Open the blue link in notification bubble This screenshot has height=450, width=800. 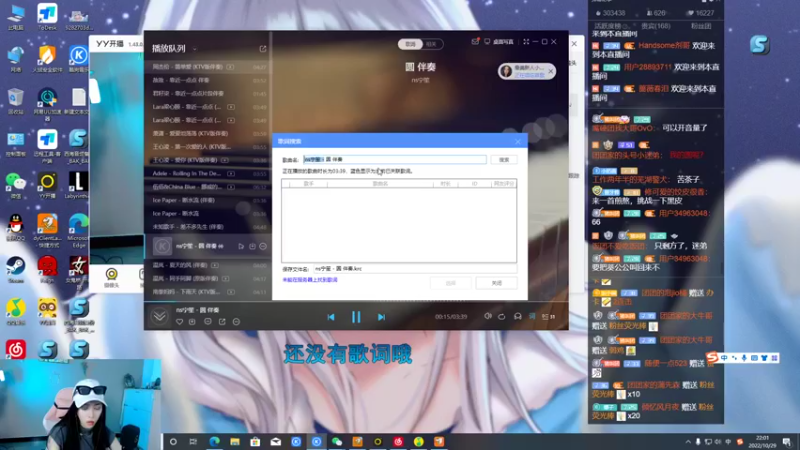tap(529, 75)
